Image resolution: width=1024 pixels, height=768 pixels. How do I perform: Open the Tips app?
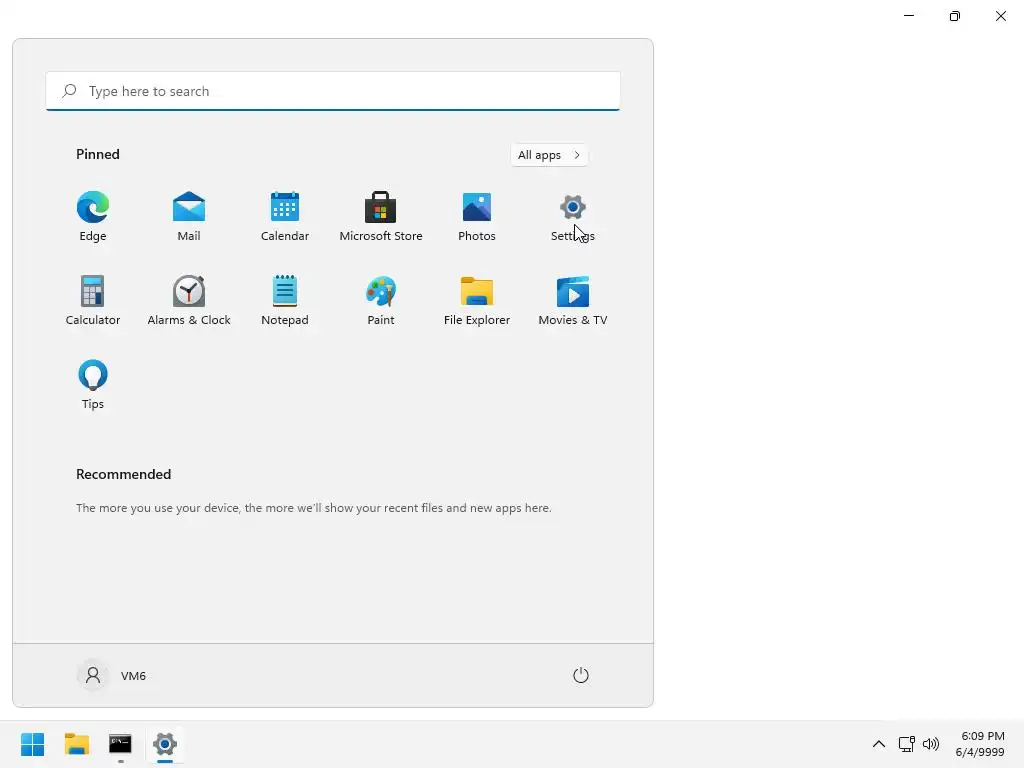(93, 385)
